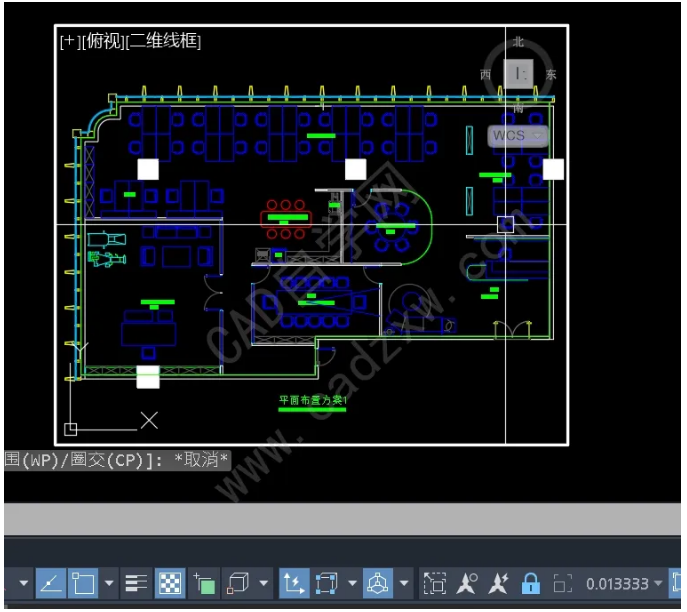Open the 二维线框 visual style menu
687x612 pixels.
(163, 42)
